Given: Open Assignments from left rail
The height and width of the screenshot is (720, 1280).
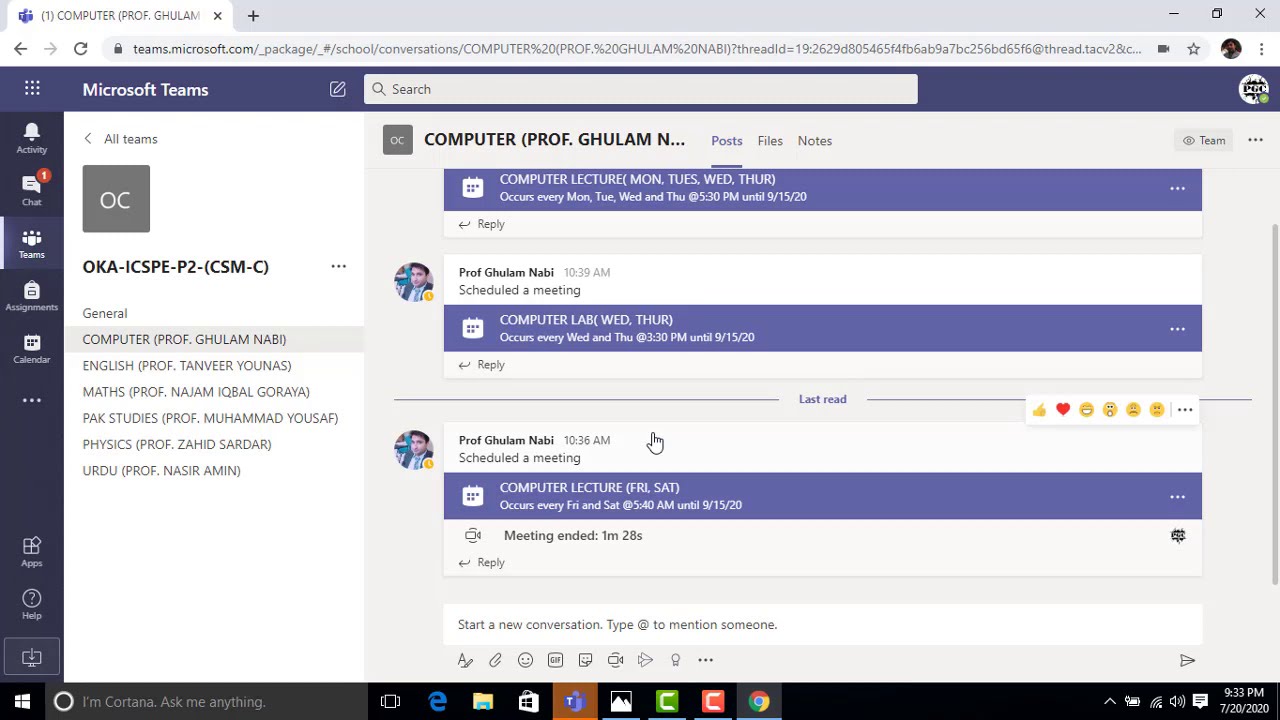Looking at the screenshot, I should [32, 296].
